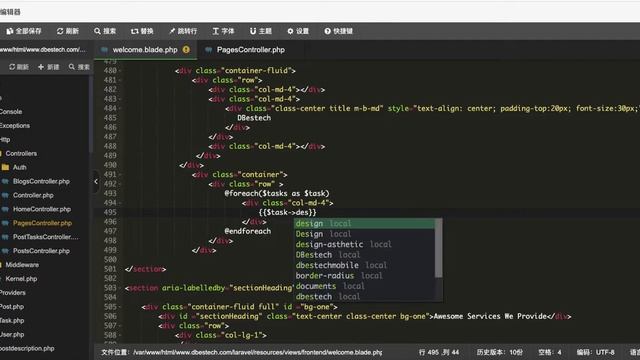The width and height of the screenshot is (640, 360).
Task: Fold code at line 494
Action: (120, 203)
